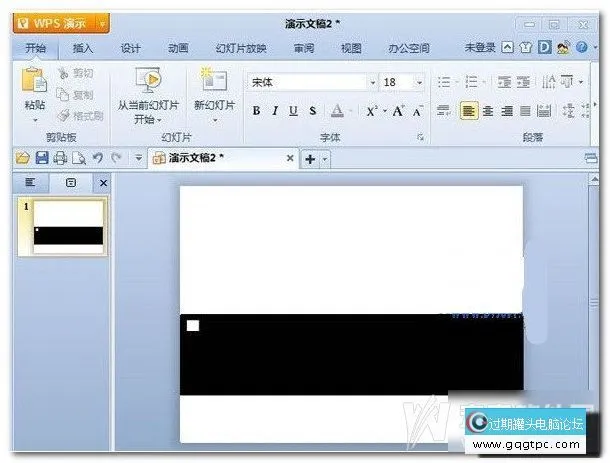Increase font size with large A icon

point(398,111)
